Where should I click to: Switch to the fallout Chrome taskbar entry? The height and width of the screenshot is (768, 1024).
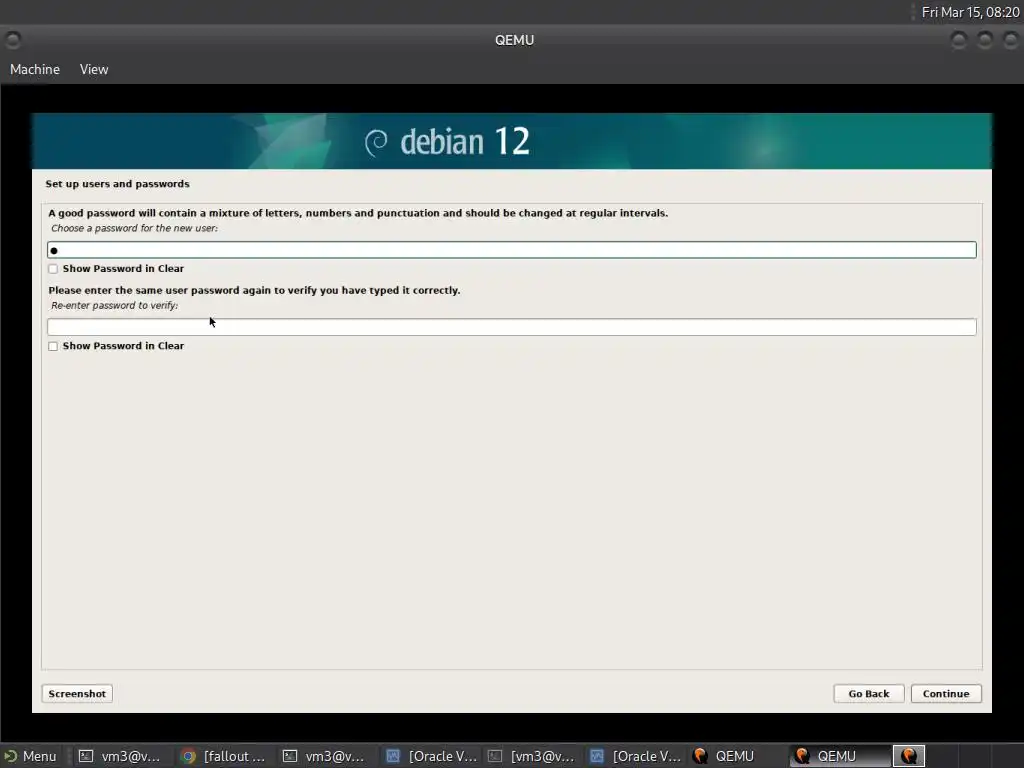[224, 756]
